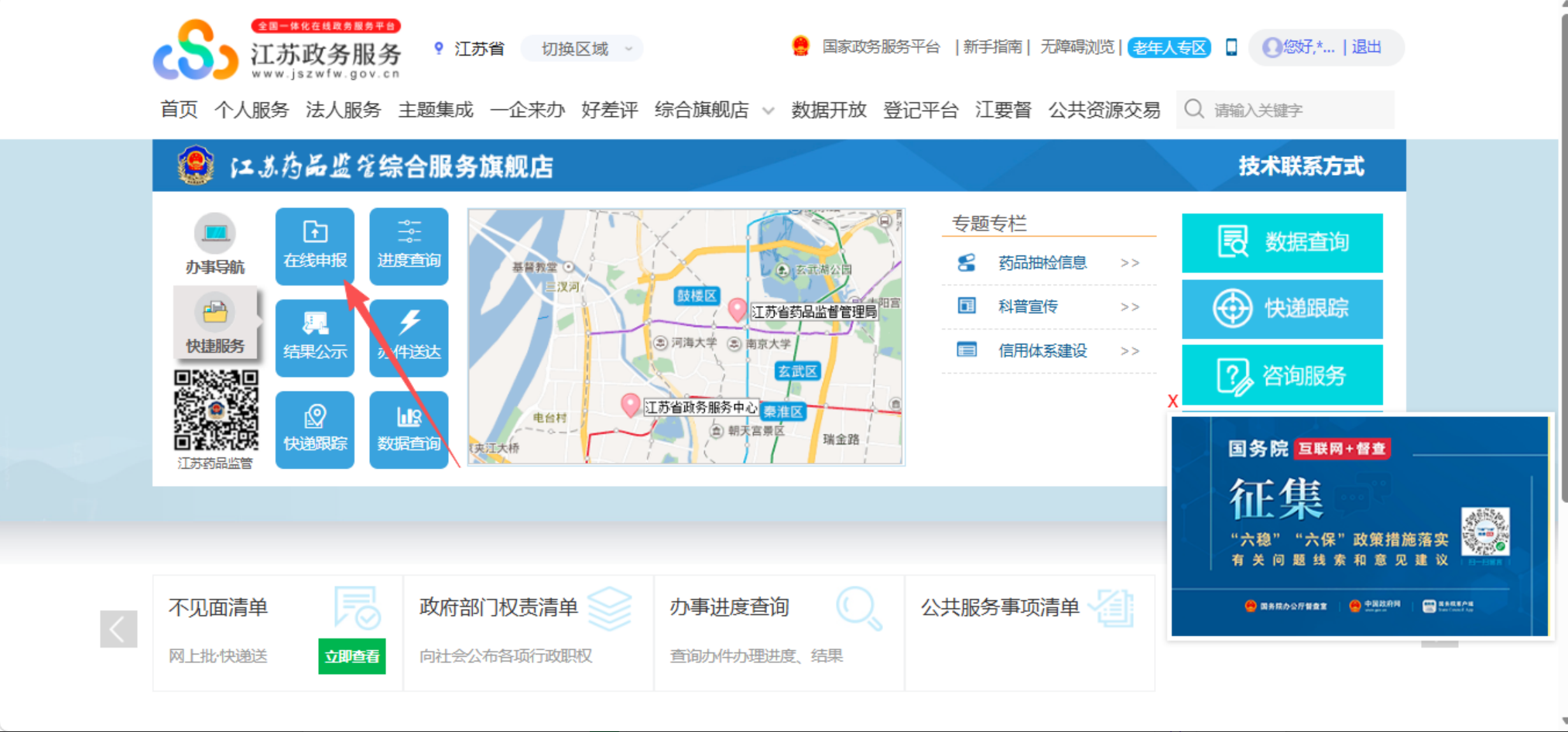This screenshot has width=1568, height=732.
Task: Open 个人服务 menu item
Action: 252,110
